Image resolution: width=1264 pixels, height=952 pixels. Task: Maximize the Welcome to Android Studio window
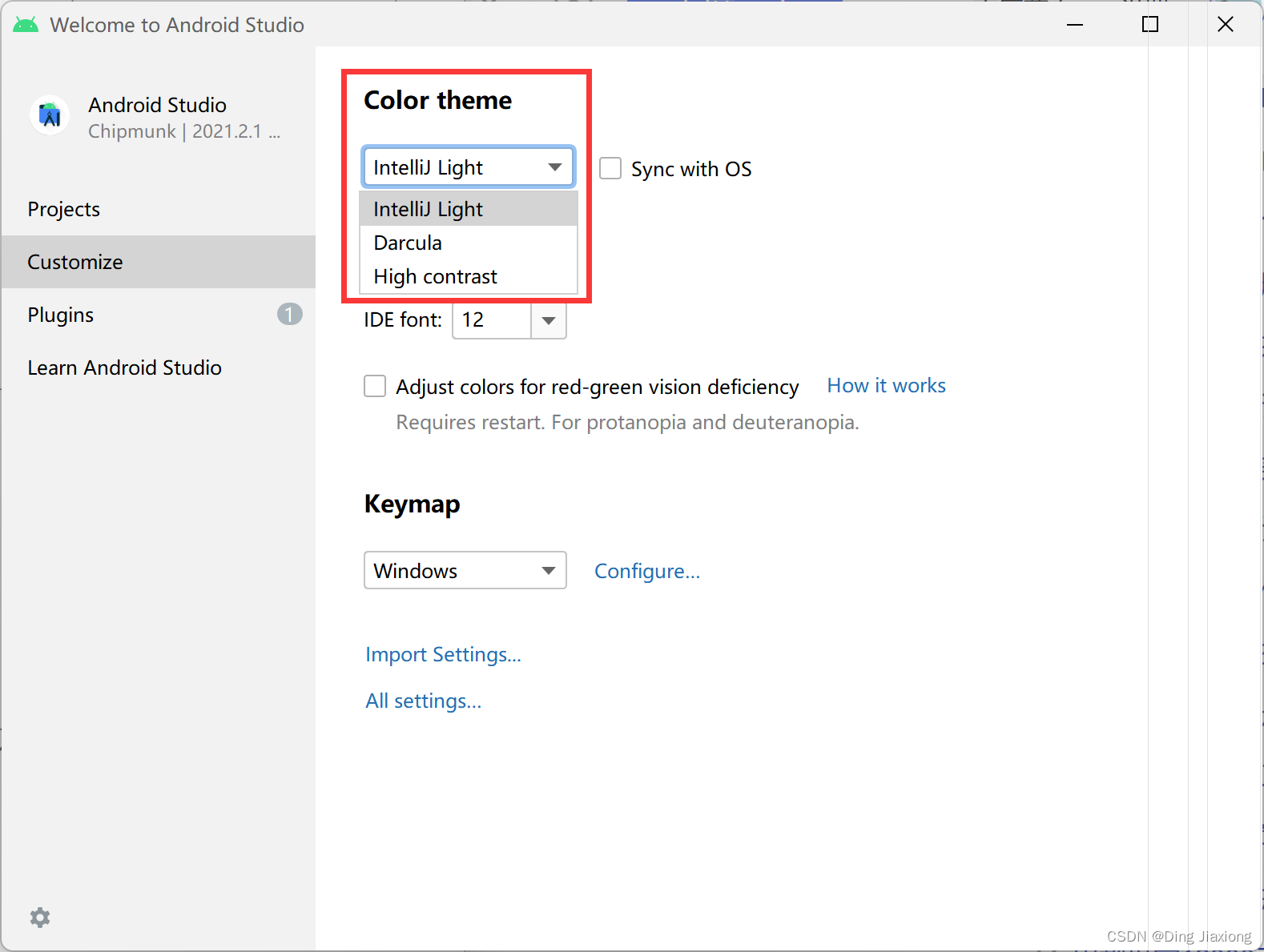(1150, 25)
